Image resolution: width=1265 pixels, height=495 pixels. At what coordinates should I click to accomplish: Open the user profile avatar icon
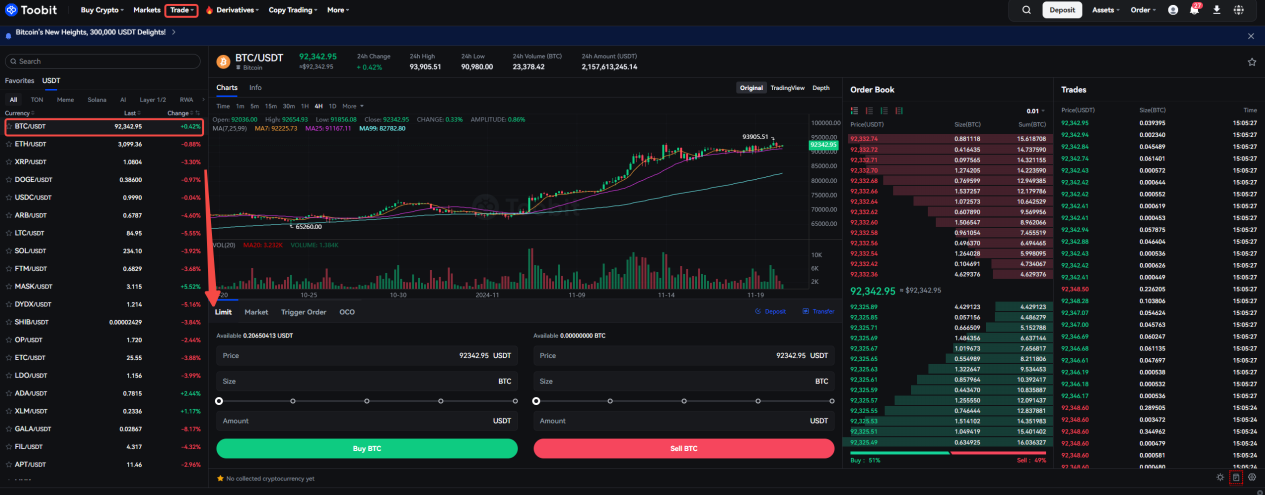click(1173, 10)
